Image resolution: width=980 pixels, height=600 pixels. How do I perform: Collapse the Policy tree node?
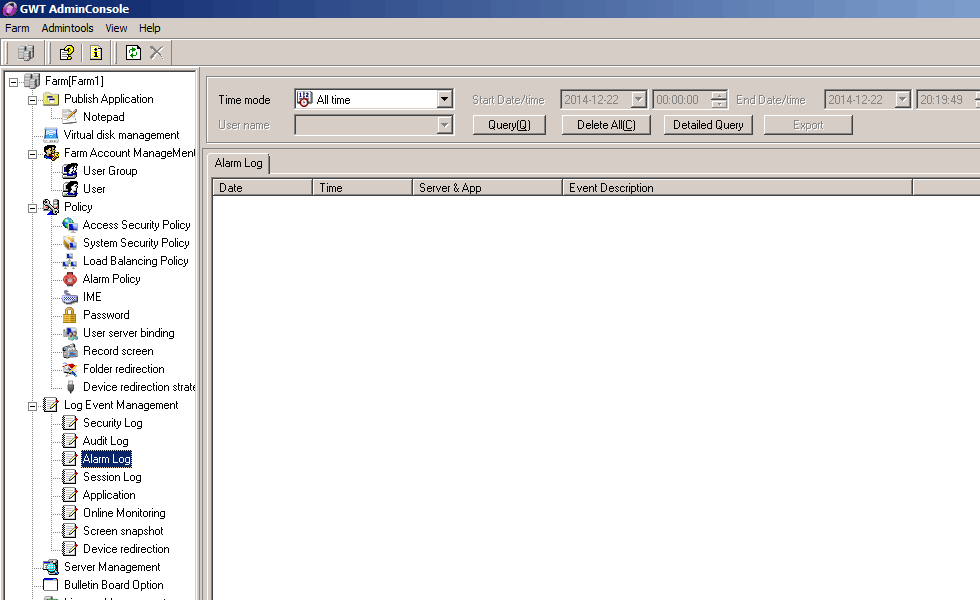click(33, 207)
